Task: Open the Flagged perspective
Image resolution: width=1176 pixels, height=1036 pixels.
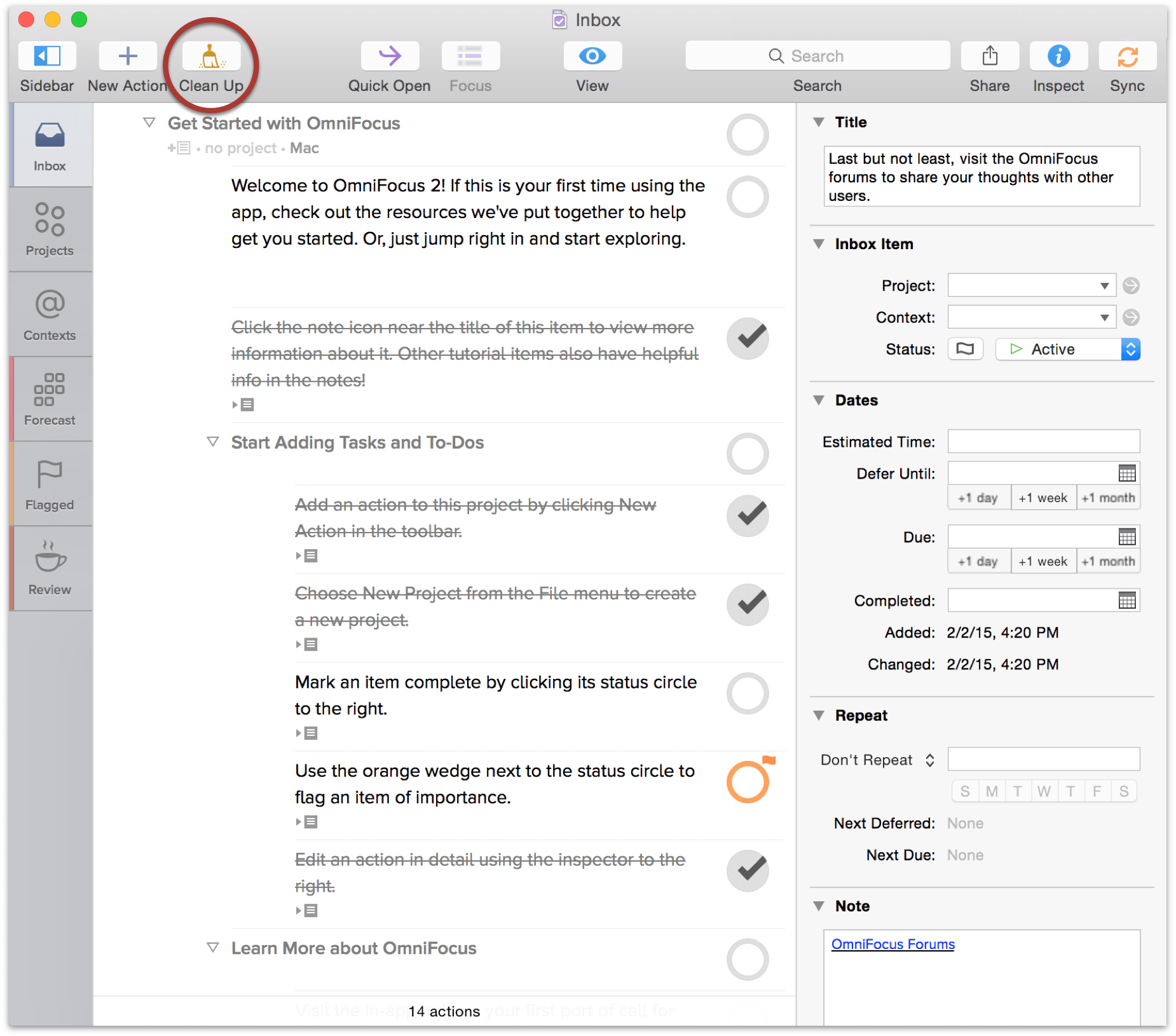Action: [50, 484]
